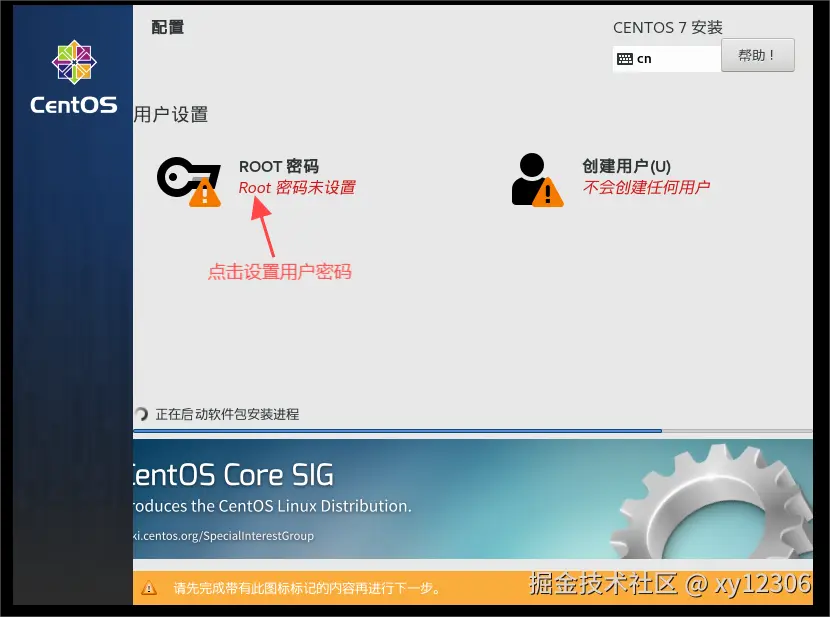Screen dimensions: 830x617
Task: Click the red text Root 密码未设置
Action: click(x=297, y=188)
